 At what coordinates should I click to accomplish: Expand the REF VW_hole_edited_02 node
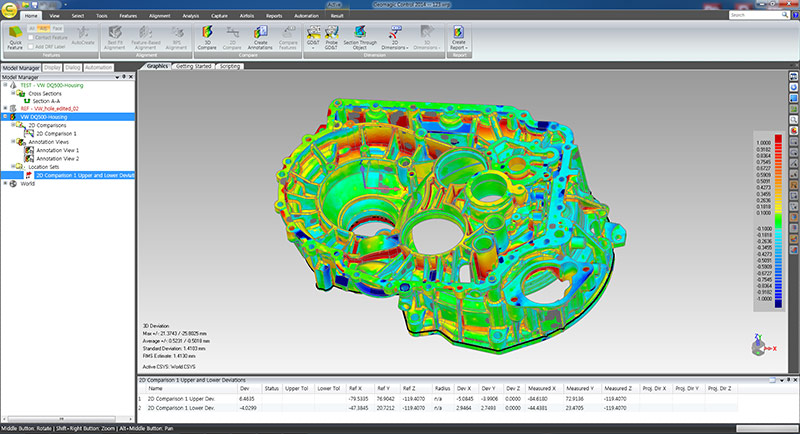click(5, 108)
